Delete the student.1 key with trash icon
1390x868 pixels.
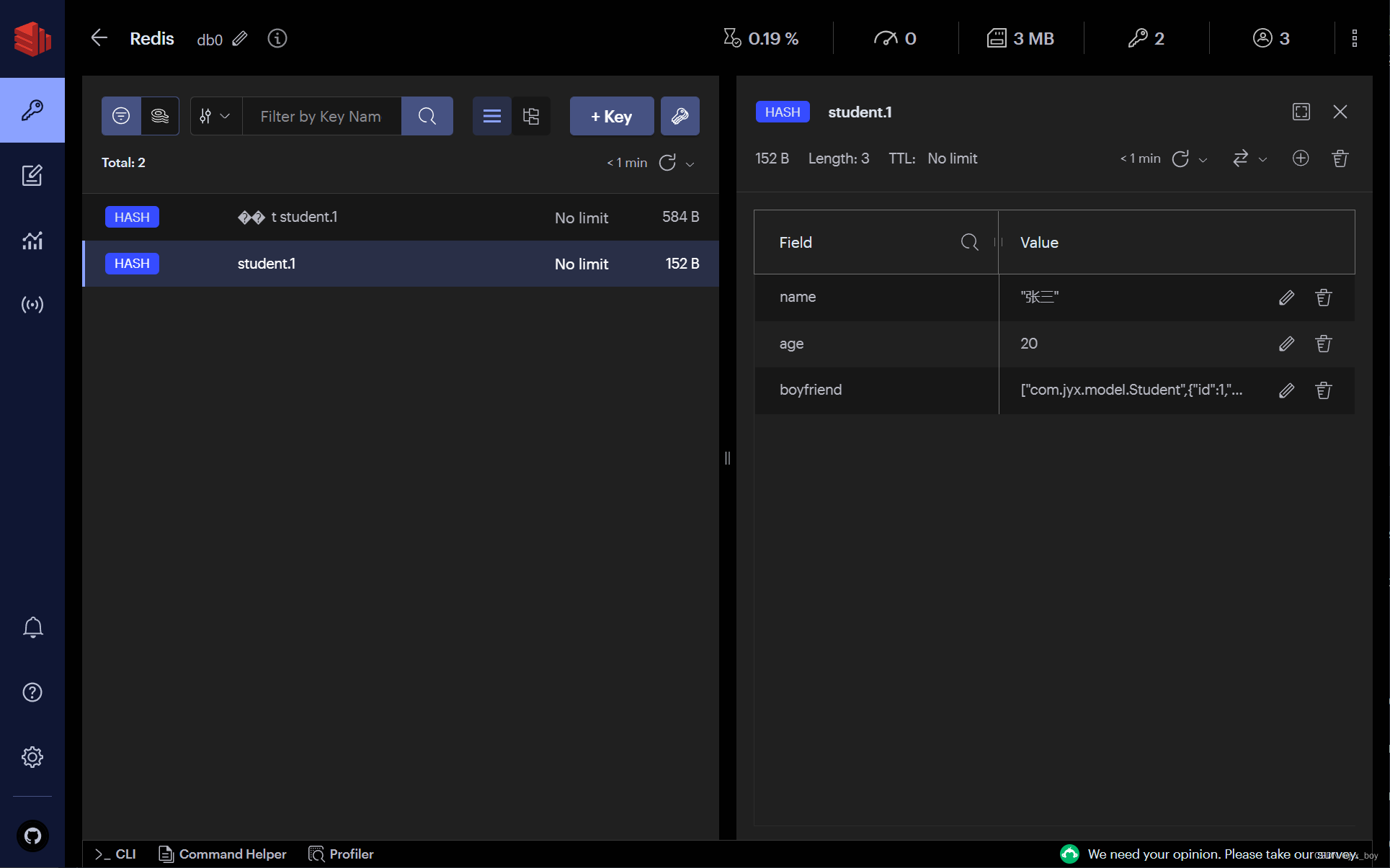(x=1340, y=158)
